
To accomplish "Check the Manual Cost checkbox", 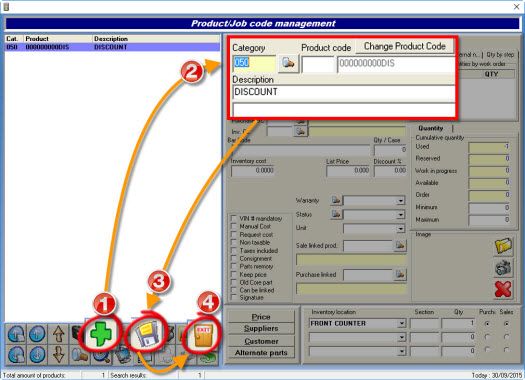I will click(234, 226).
